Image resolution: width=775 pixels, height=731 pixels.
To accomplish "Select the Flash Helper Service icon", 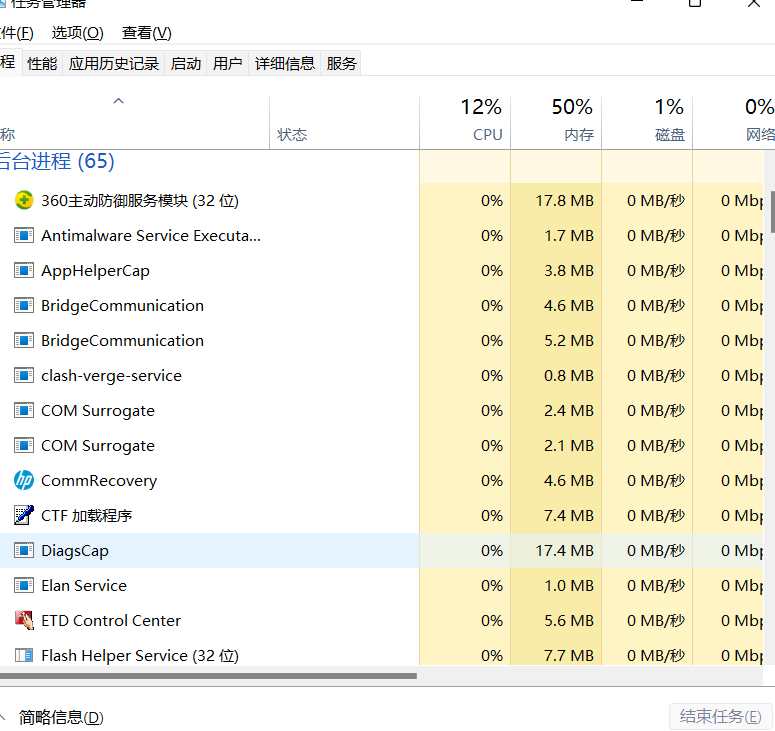I will (24, 656).
